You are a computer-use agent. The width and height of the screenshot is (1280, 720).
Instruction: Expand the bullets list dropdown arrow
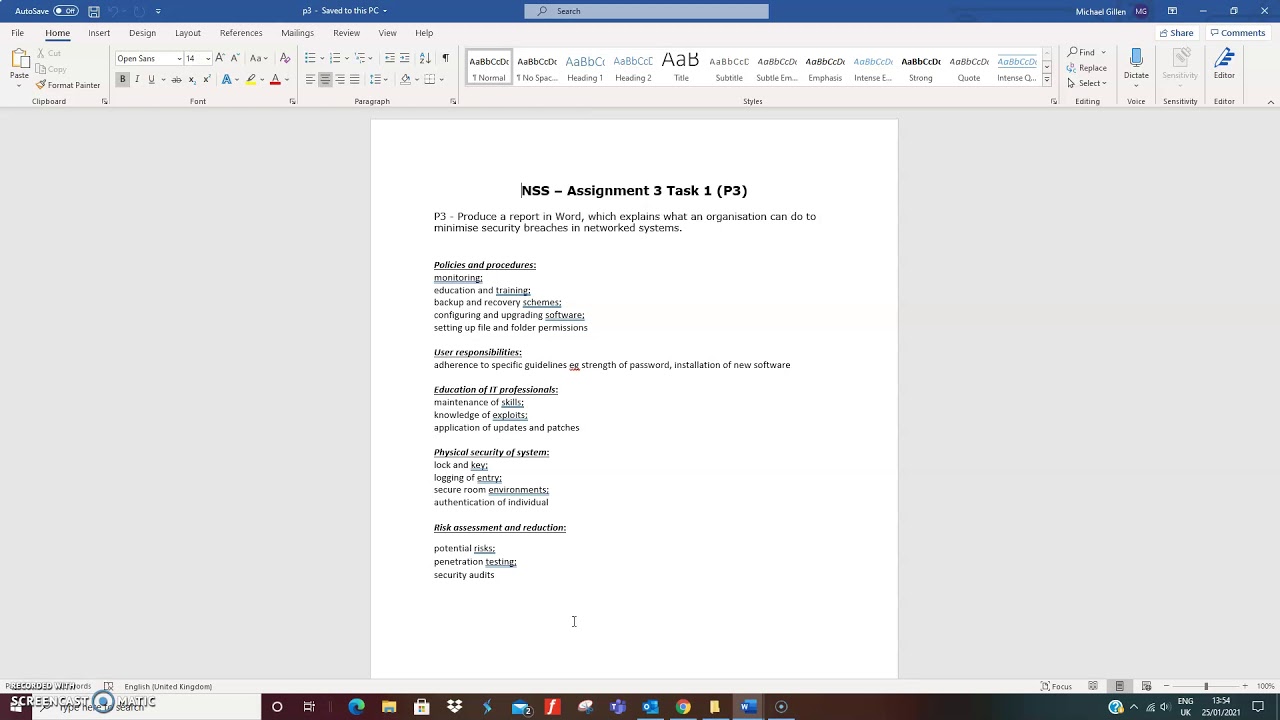click(322, 58)
